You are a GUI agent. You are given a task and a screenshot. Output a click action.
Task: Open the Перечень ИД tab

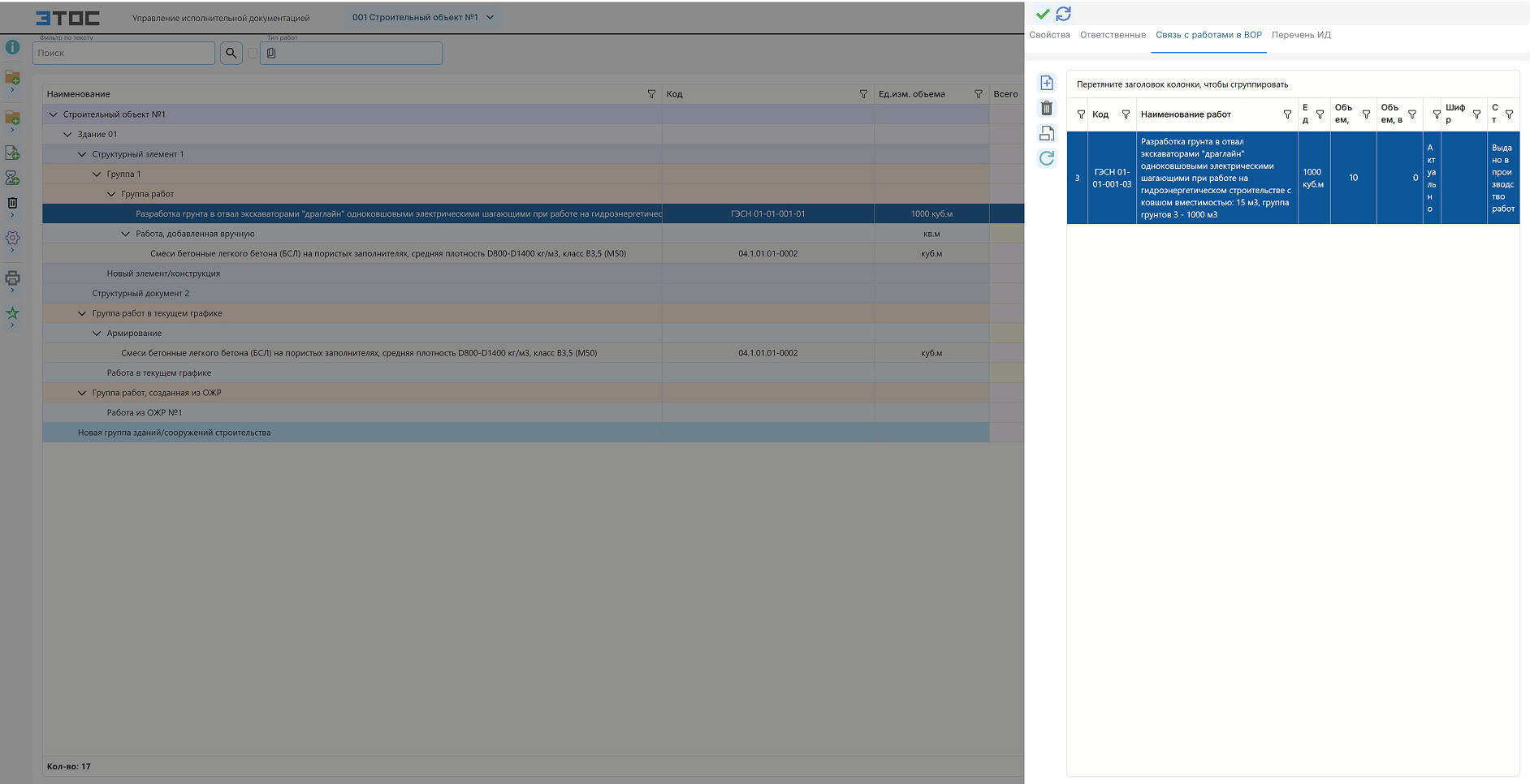click(1301, 35)
